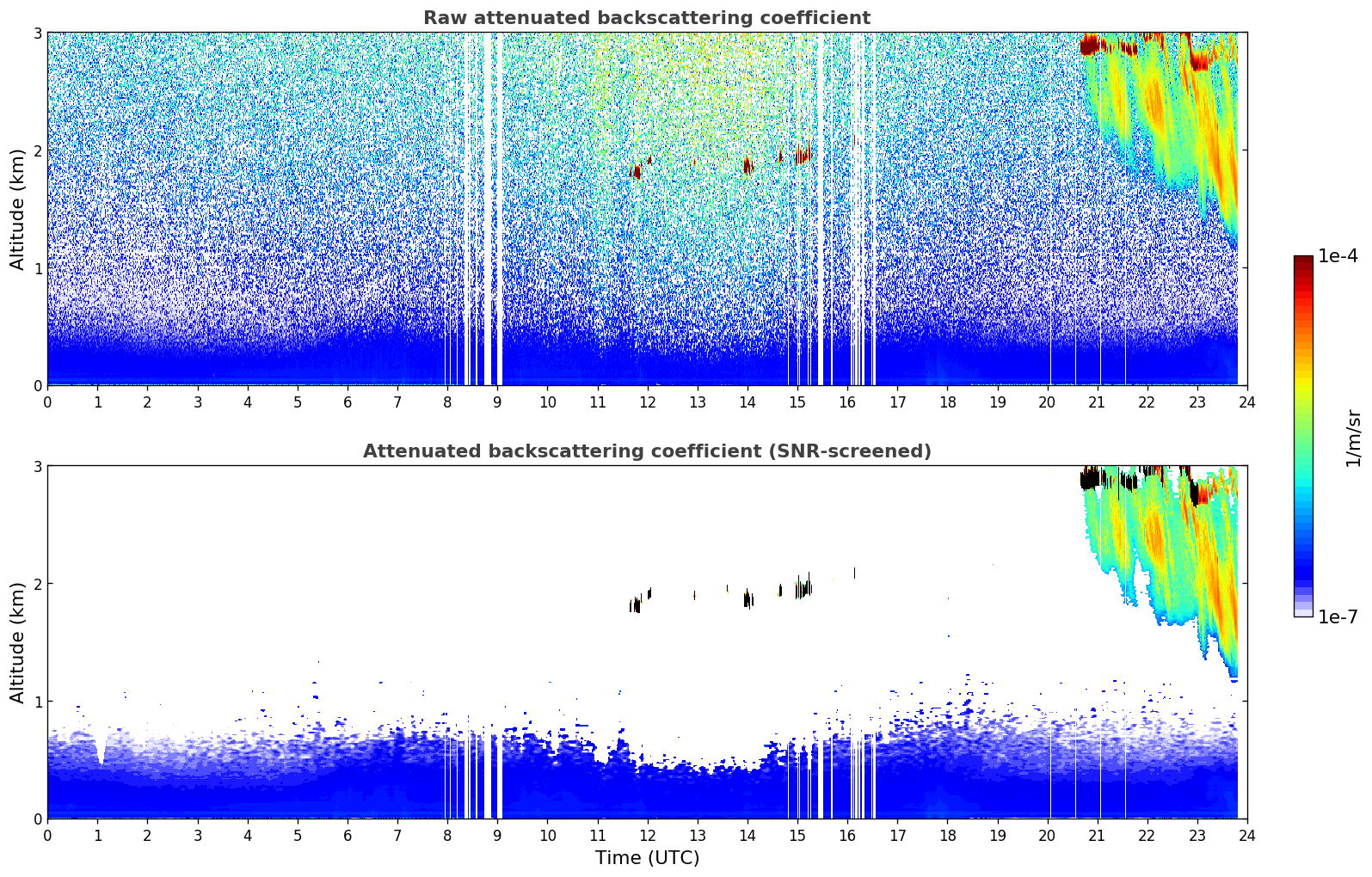Click hour tick '12' under the raw plot

click(x=647, y=402)
